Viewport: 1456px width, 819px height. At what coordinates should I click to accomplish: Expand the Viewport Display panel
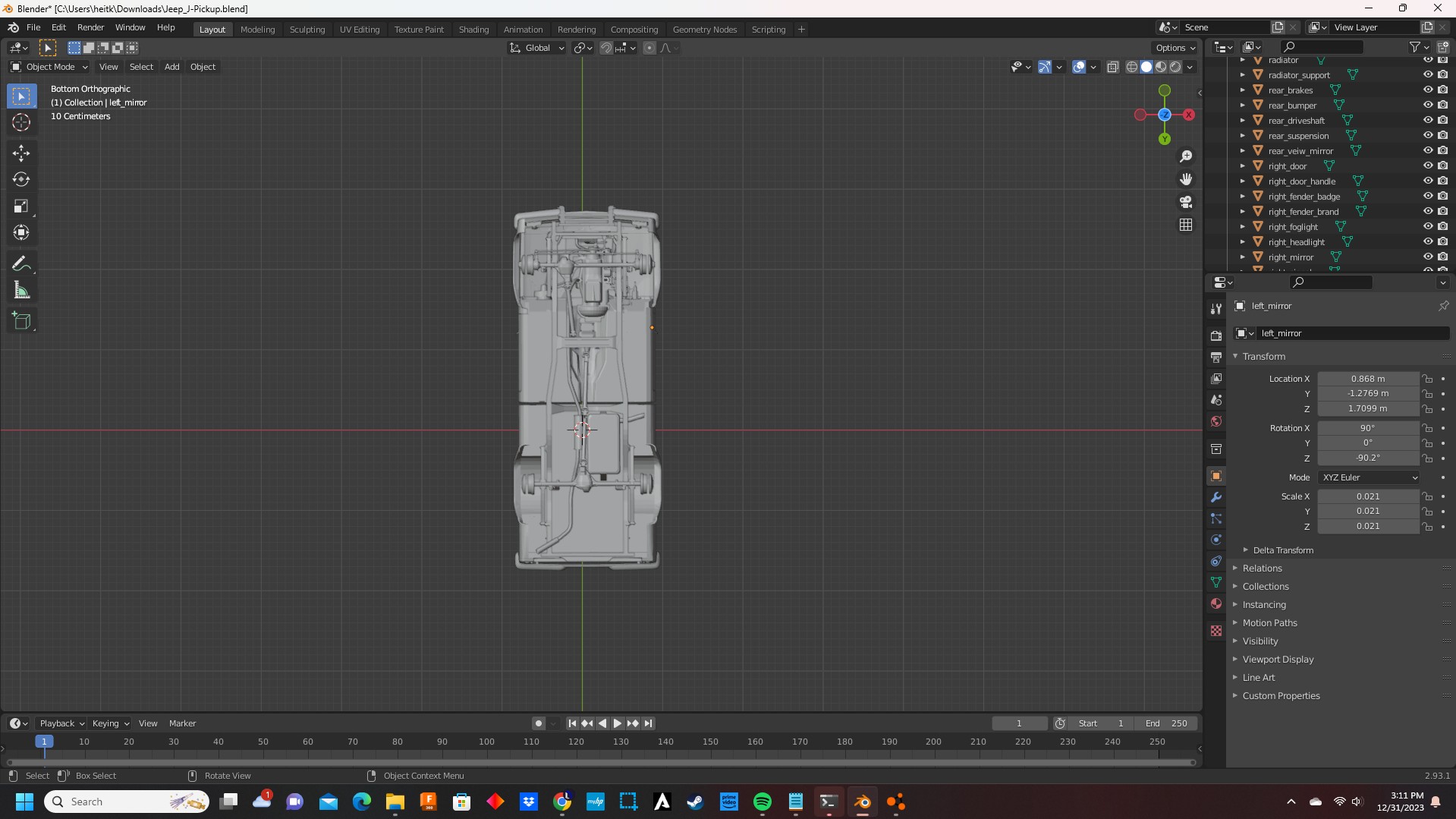1278,660
